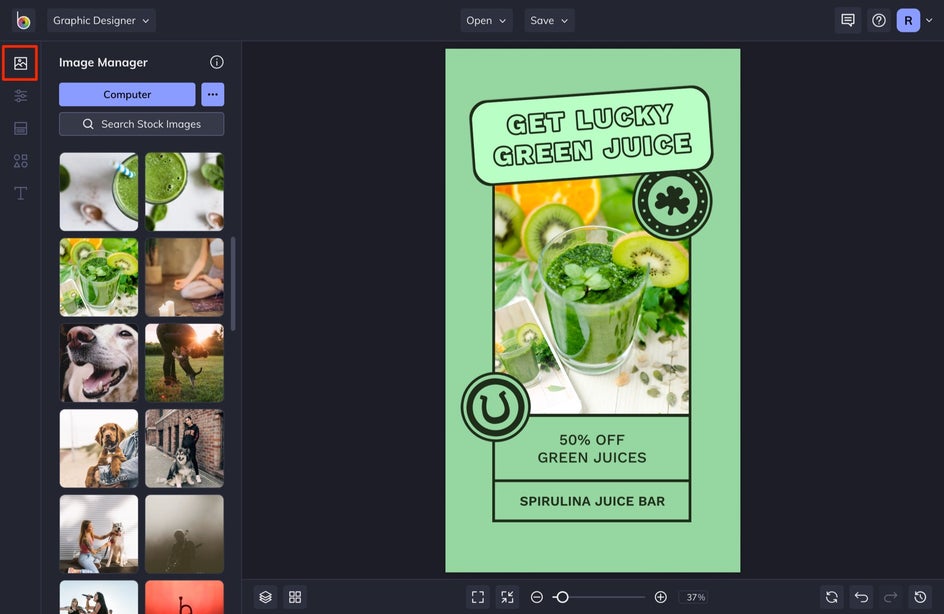Click the zoom slider handle
The image size is (944, 614).
pos(562,597)
